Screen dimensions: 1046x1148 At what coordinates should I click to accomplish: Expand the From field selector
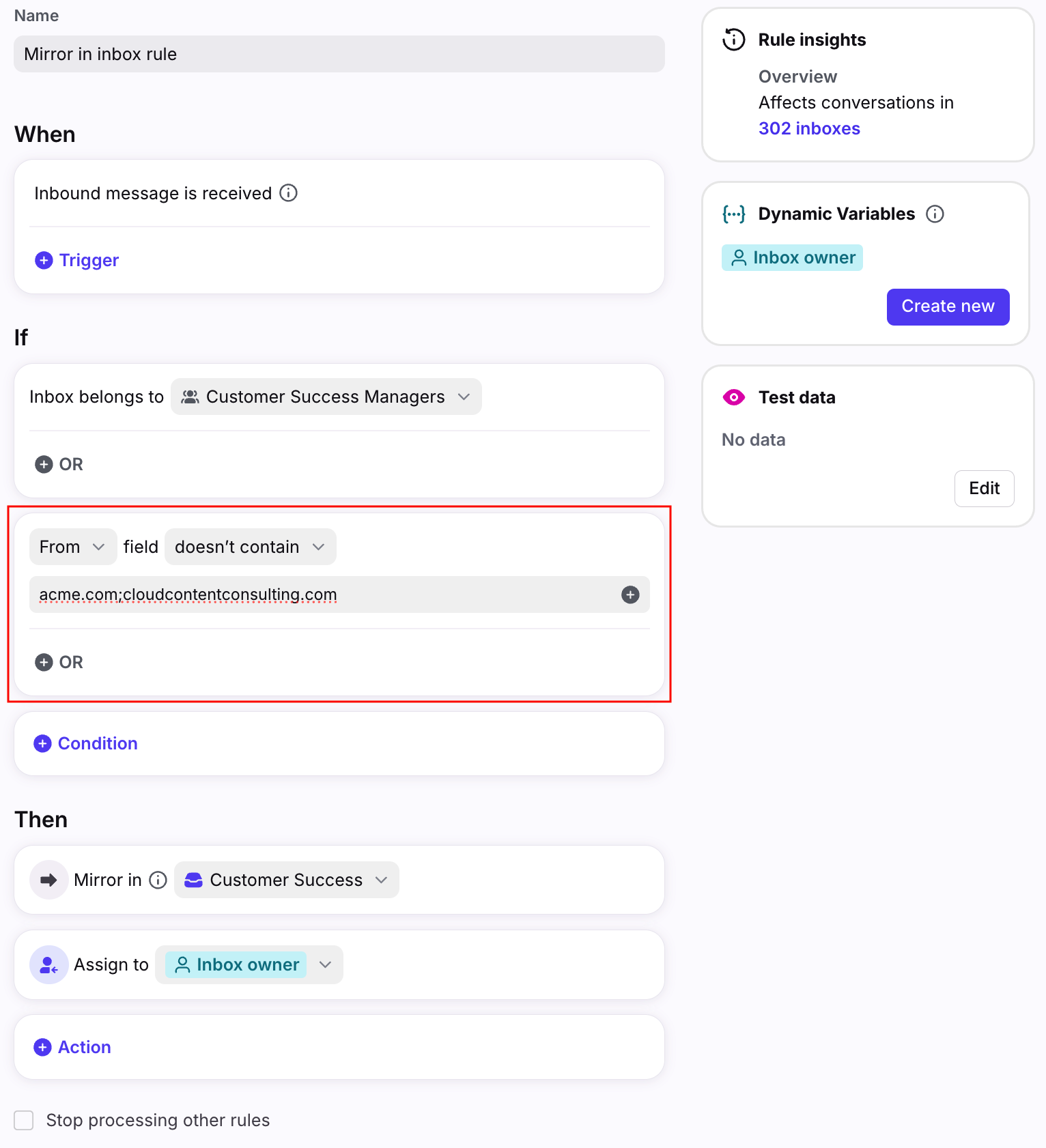point(72,547)
